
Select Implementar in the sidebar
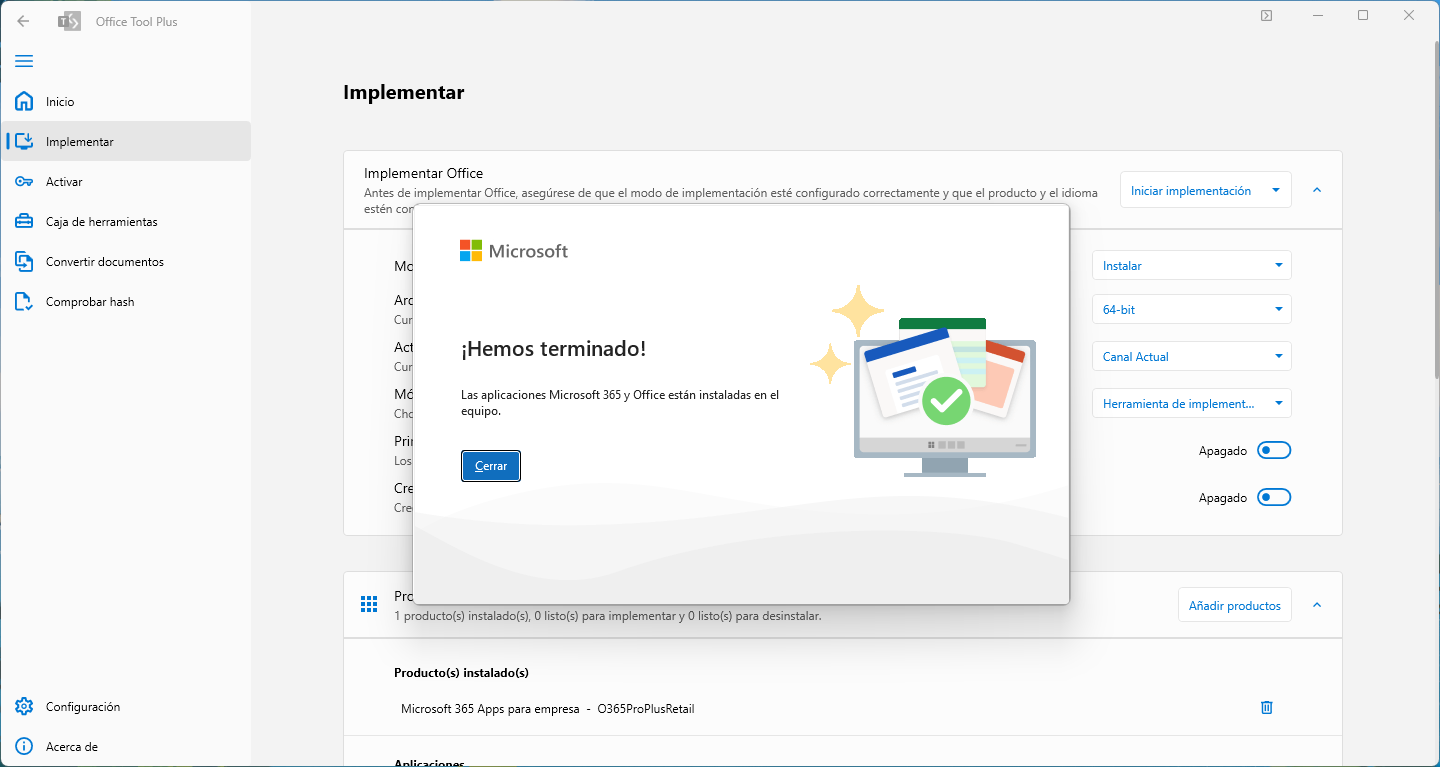(x=126, y=141)
